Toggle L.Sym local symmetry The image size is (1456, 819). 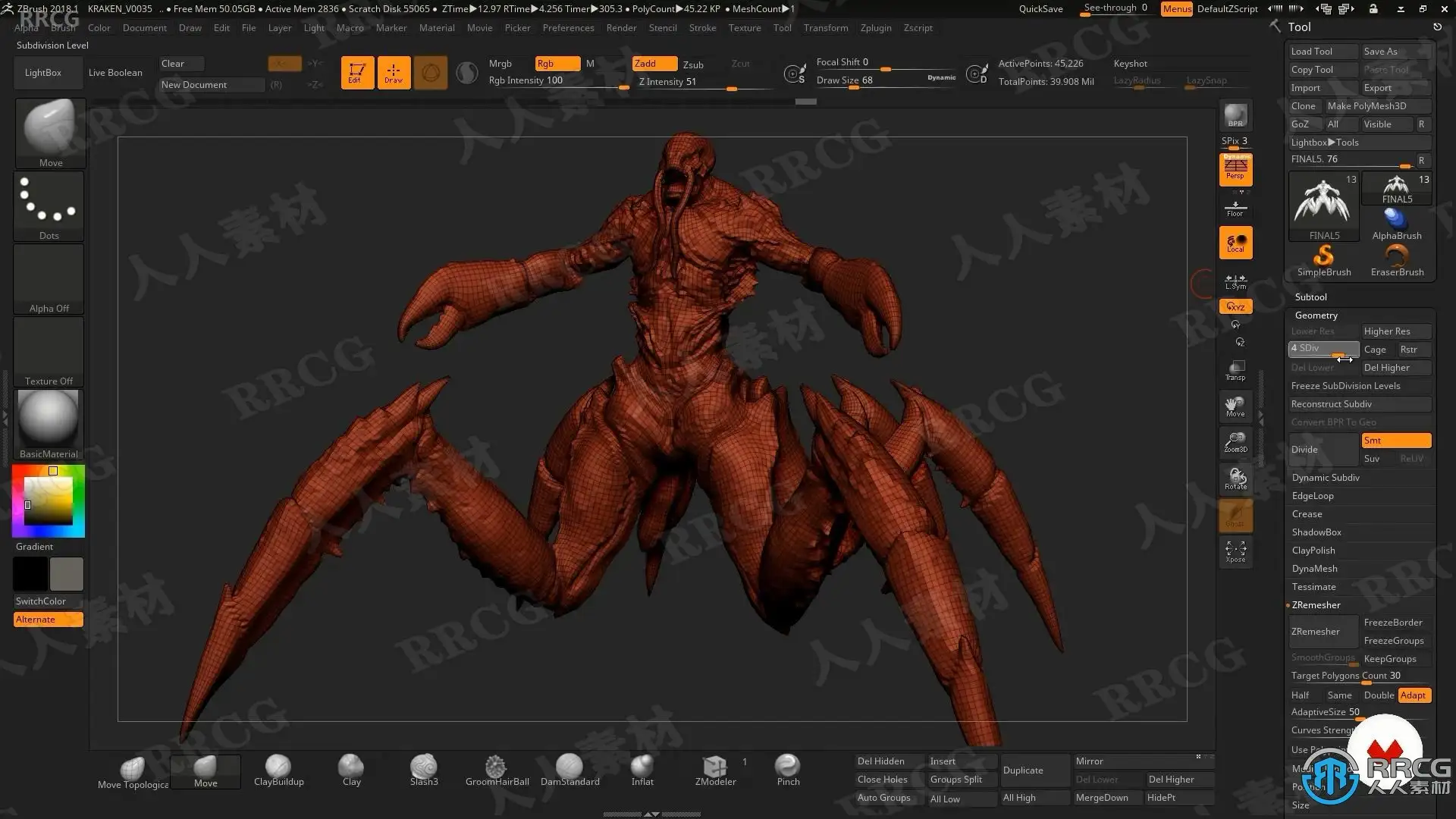[1235, 282]
